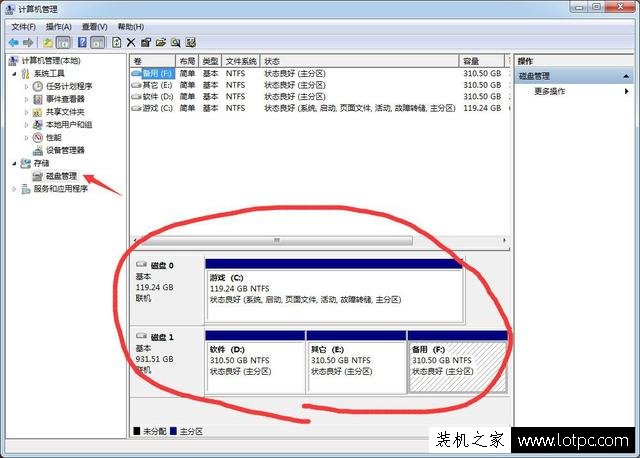Screen dimensions: 640x458
Task: Sort by the 容量 column header
Action: click(482, 61)
